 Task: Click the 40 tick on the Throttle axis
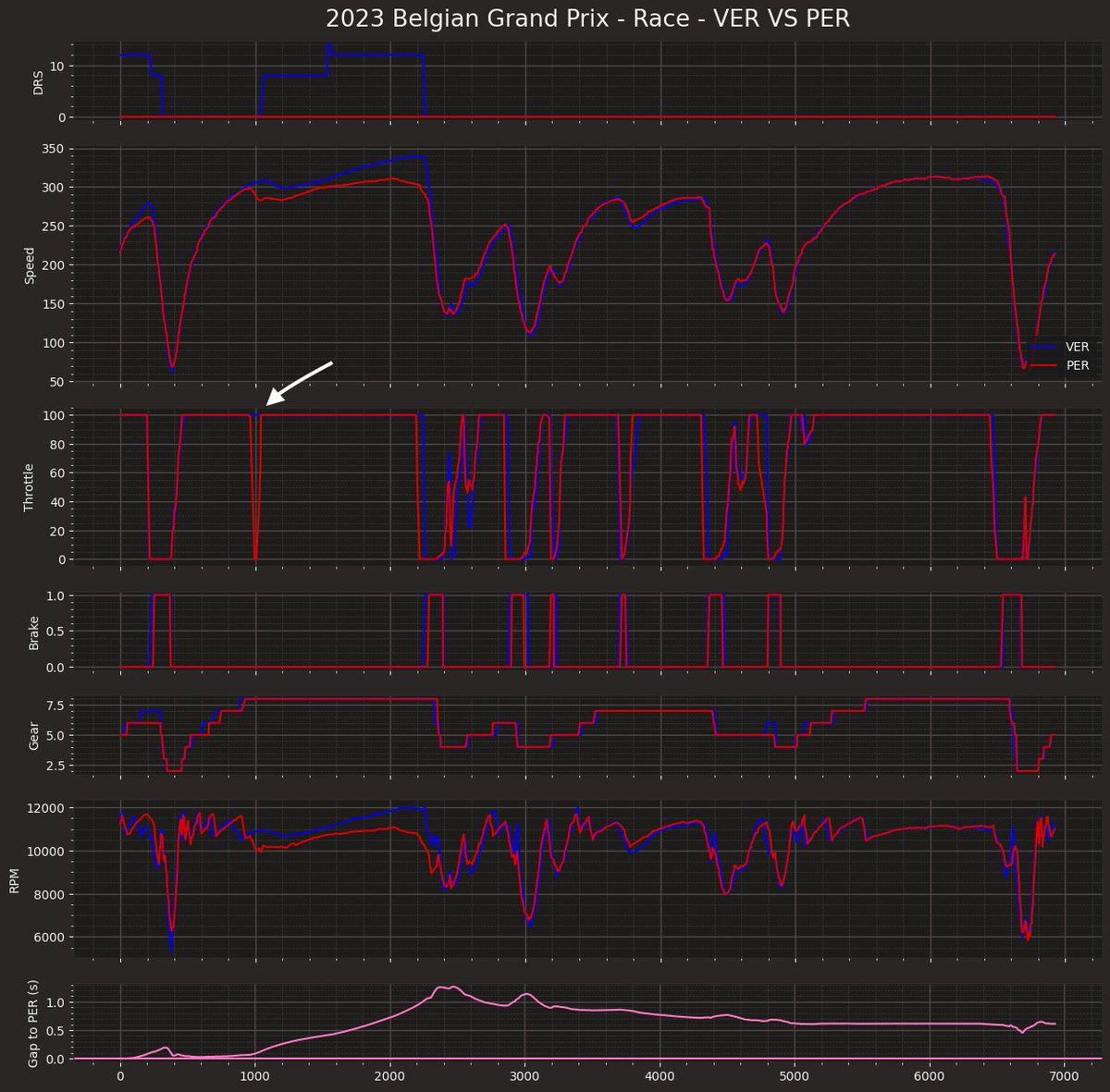click(x=55, y=502)
